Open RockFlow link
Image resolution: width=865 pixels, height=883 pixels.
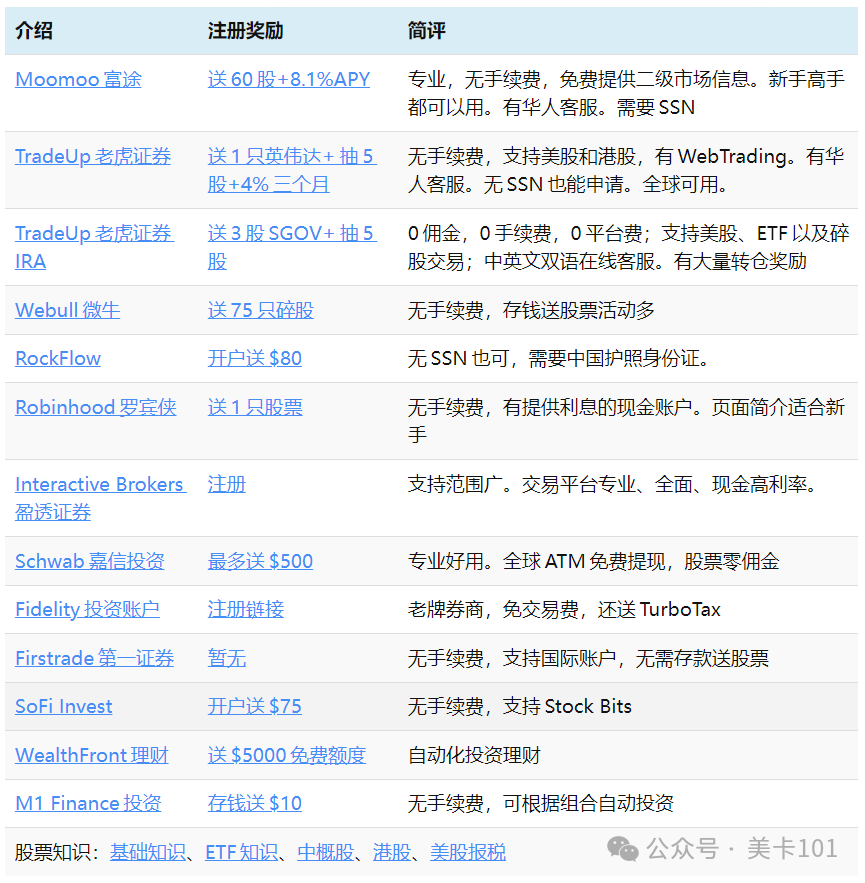(x=58, y=359)
